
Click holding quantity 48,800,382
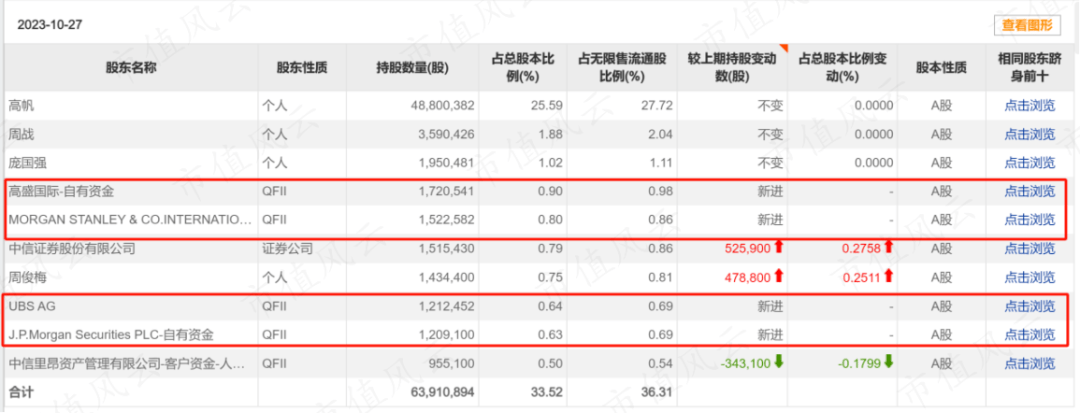pos(440,106)
